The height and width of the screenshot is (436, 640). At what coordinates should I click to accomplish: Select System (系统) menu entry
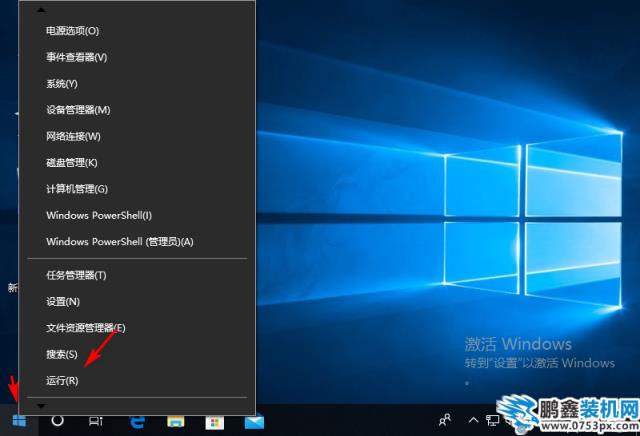[137, 84]
